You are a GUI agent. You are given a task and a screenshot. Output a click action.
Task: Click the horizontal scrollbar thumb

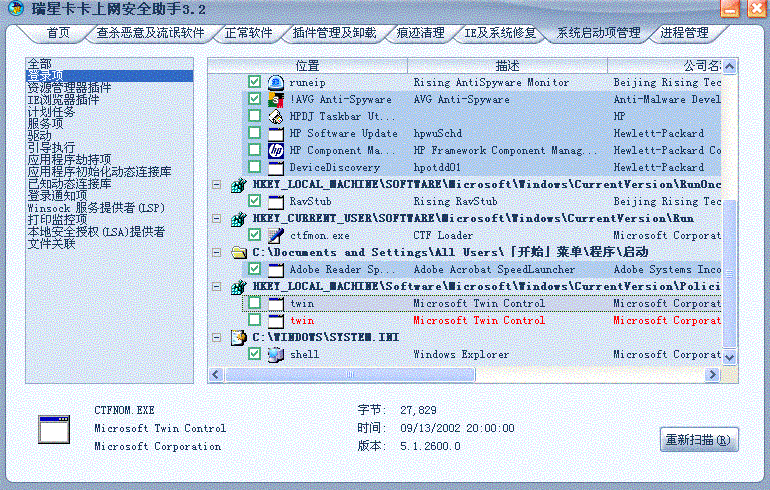(x=350, y=375)
